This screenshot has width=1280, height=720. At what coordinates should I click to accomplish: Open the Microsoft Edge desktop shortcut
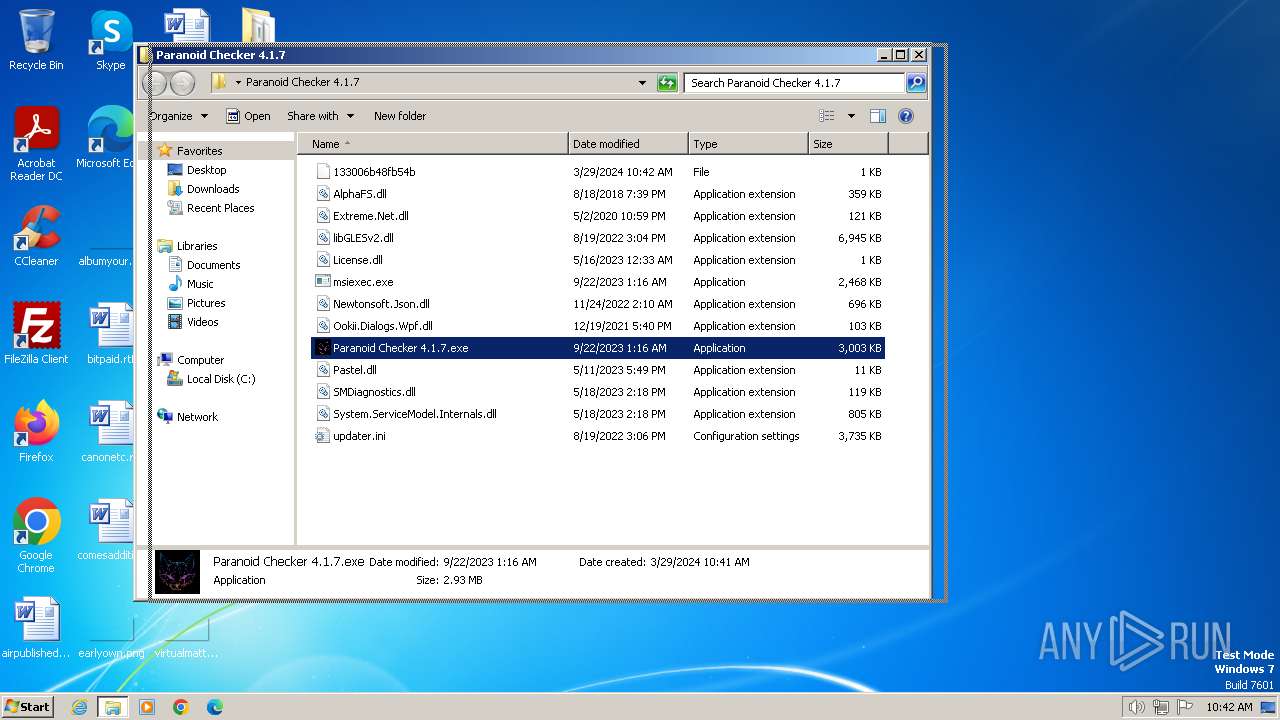pos(108,138)
